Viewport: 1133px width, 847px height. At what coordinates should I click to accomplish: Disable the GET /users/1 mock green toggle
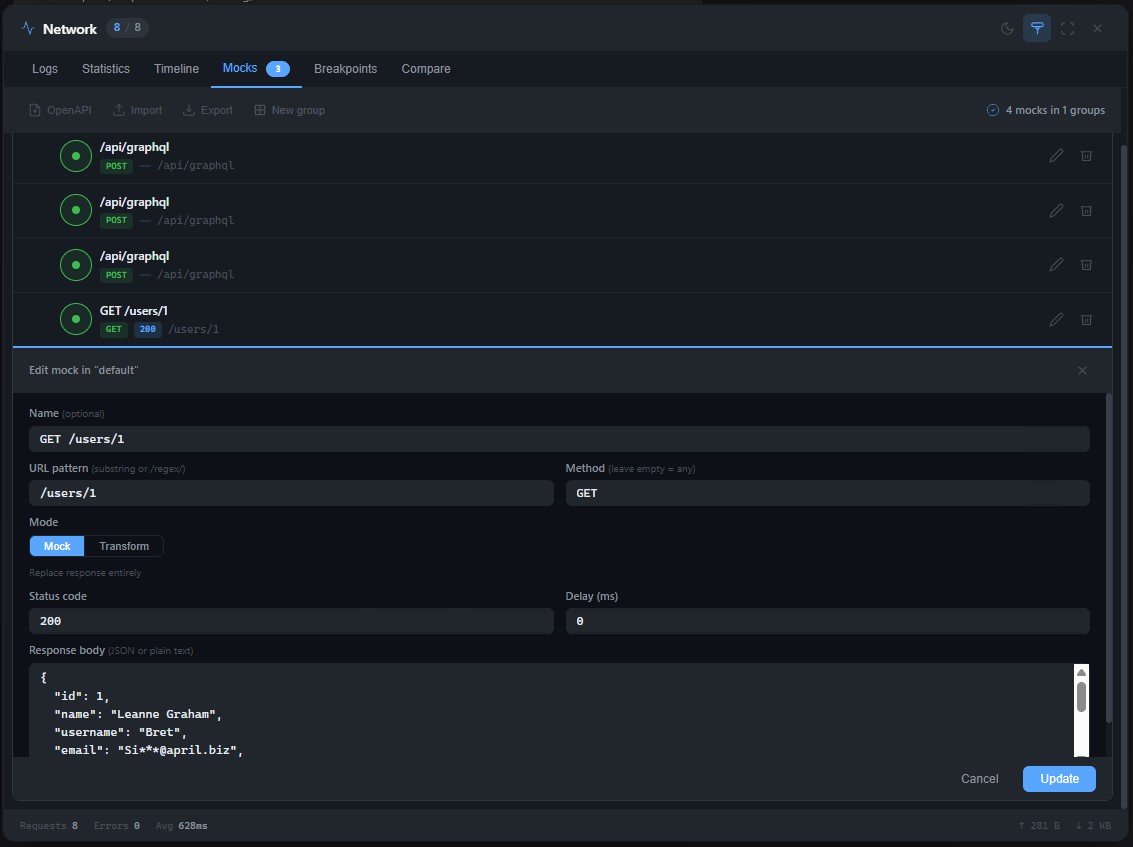click(76, 319)
